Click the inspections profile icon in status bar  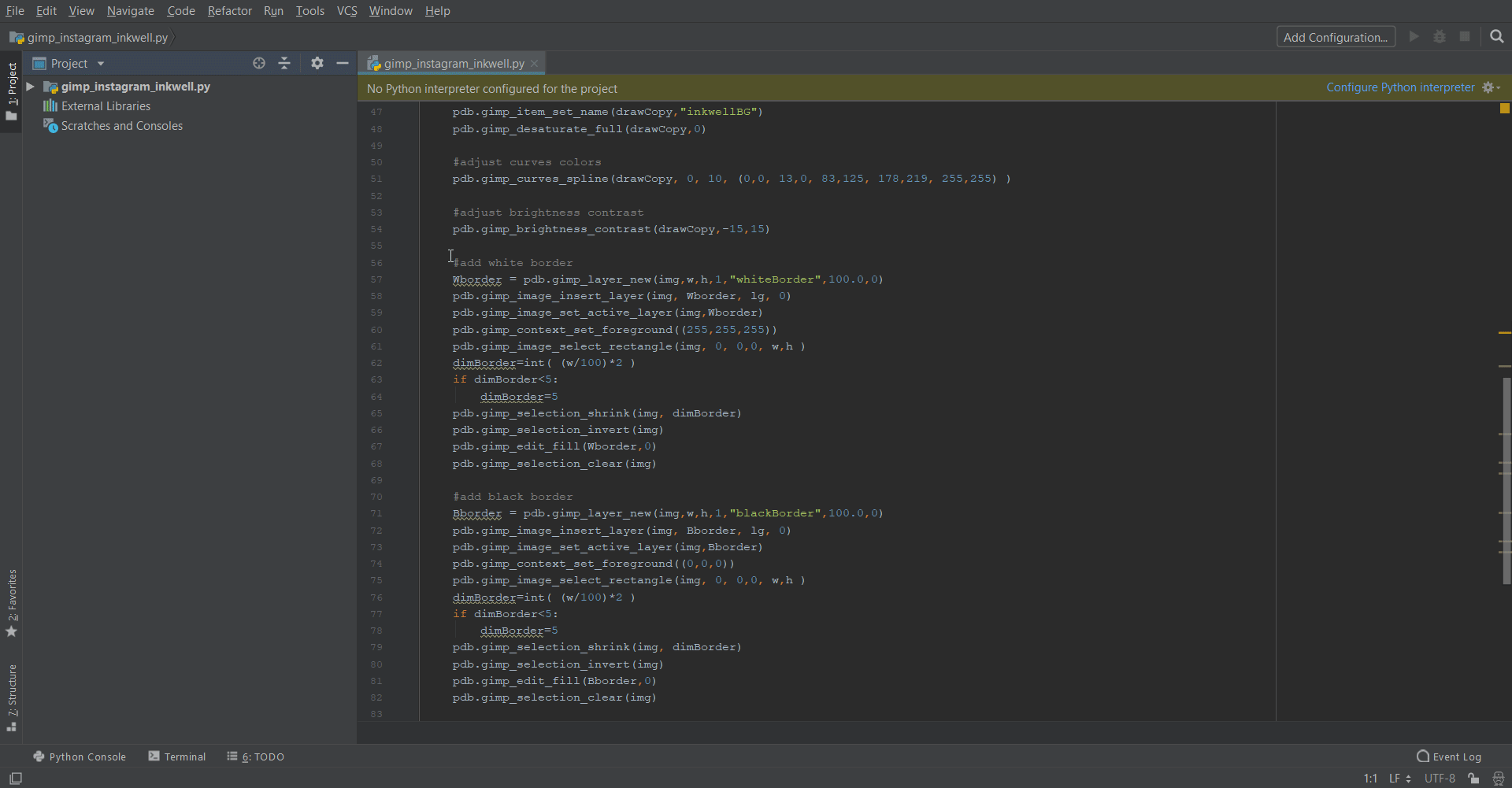pos(1499,779)
